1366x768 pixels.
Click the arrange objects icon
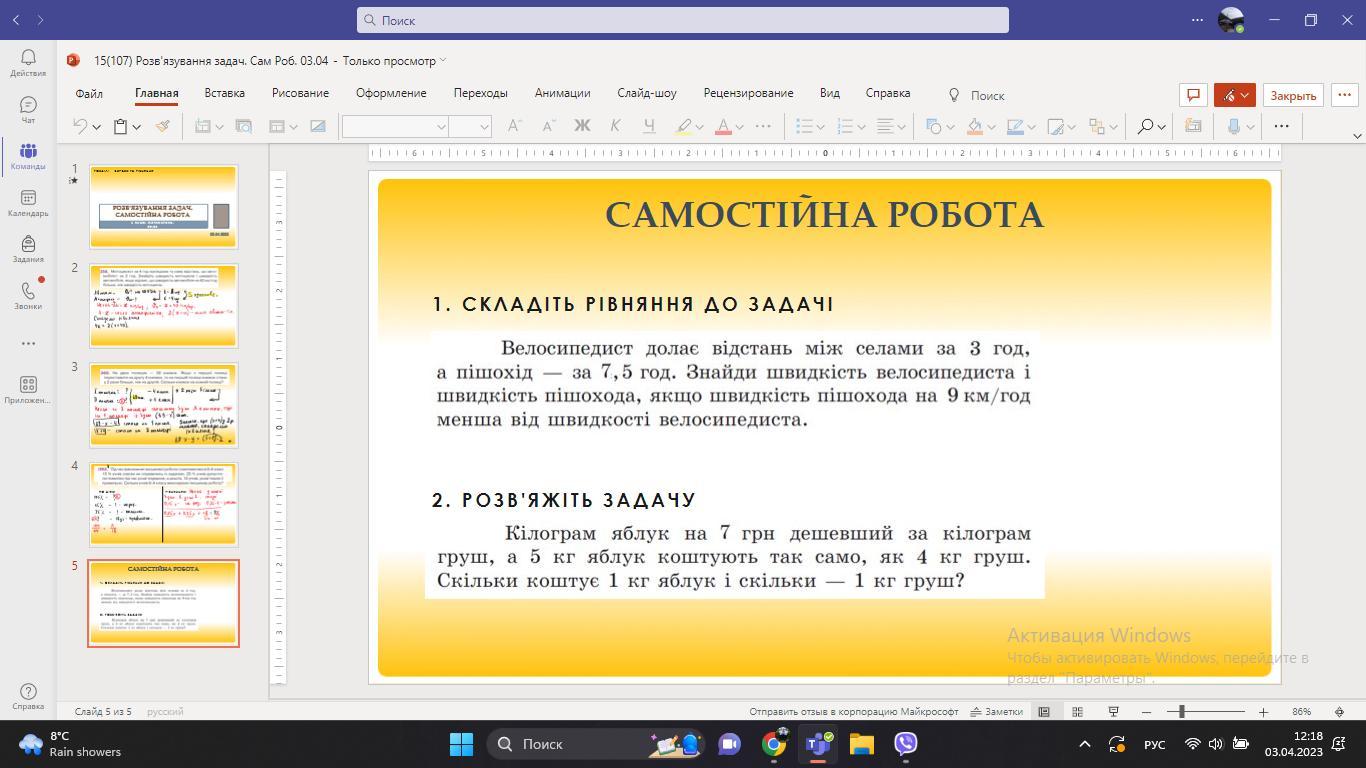1097,126
